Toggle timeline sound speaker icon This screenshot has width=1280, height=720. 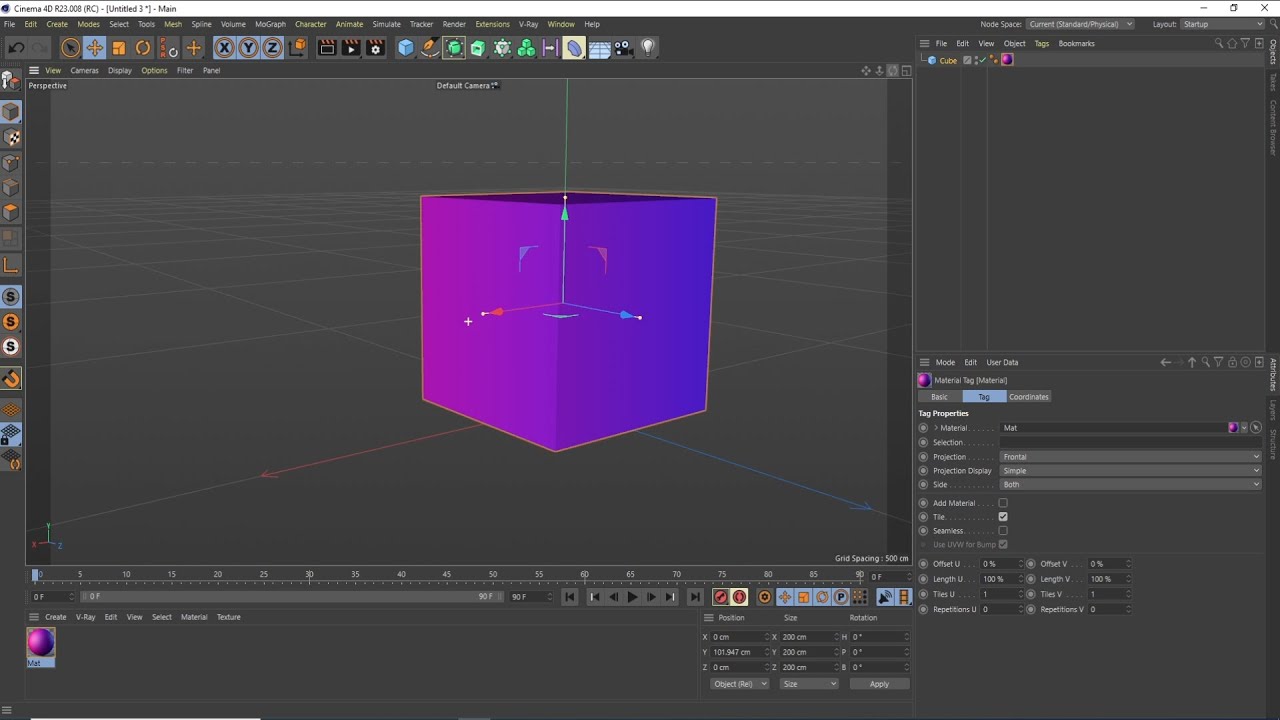[x=885, y=597]
